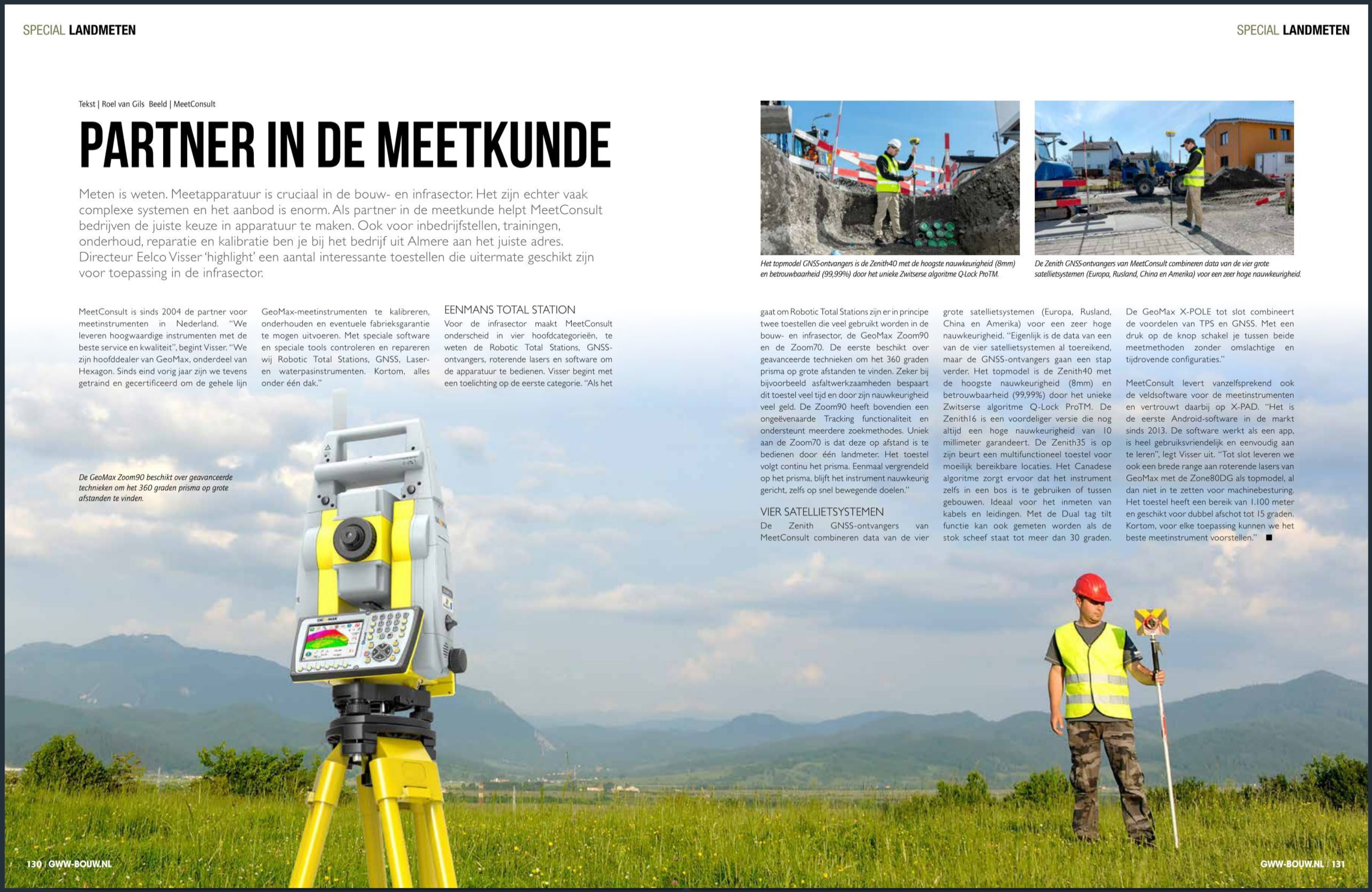Click caption 'Het topmodel GNSS-ontvangers is de Zenith40'
The image size is (1372, 892).
(x=888, y=268)
